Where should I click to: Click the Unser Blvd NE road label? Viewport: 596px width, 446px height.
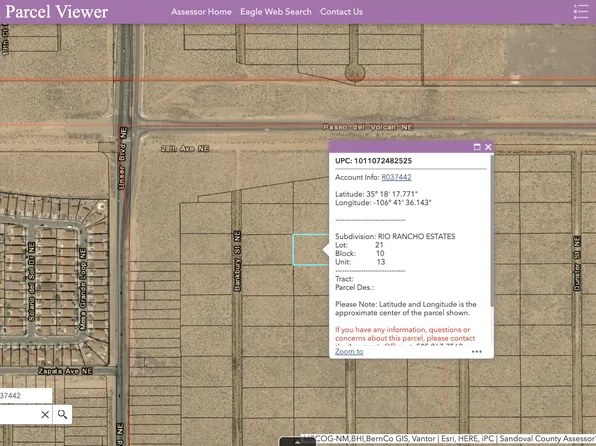point(122,158)
